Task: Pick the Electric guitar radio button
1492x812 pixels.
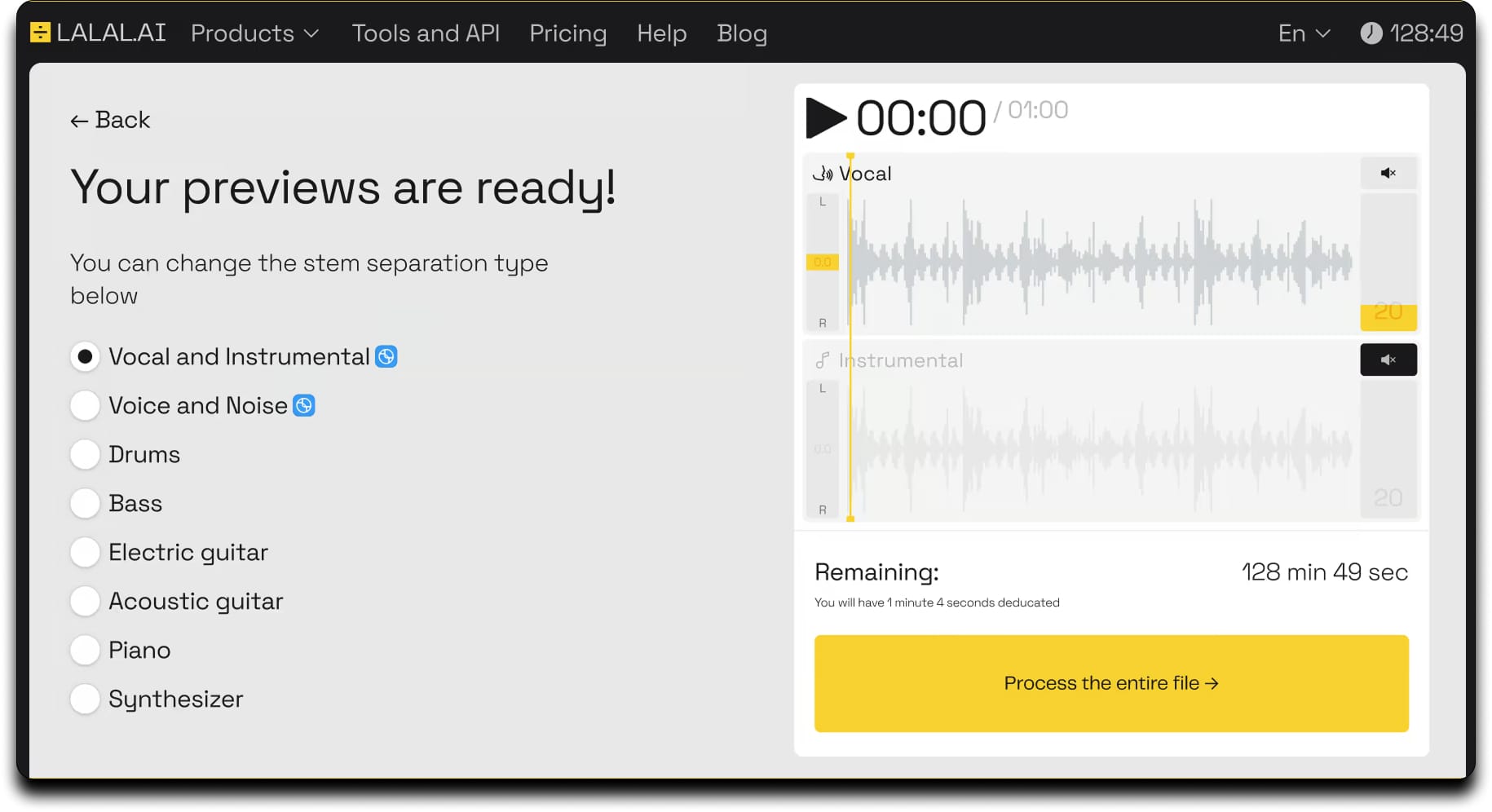Action: 85,552
